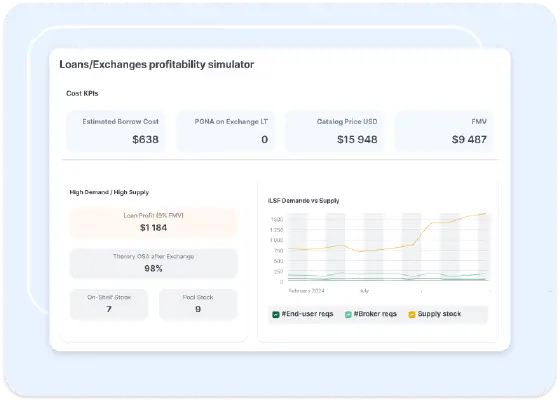Click the 98% OSA value
Image resolution: width=560 pixels, height=402 pixels.
click(154, 268)
